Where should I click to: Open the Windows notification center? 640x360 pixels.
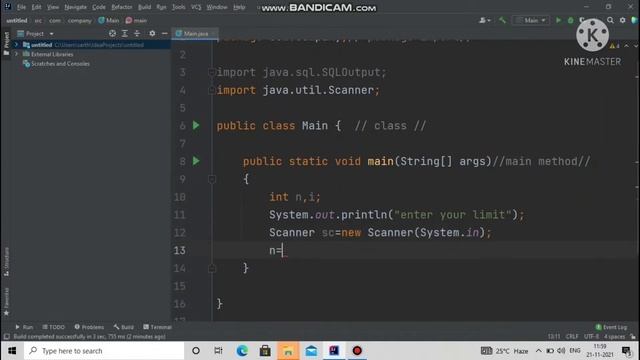point(627,351)
